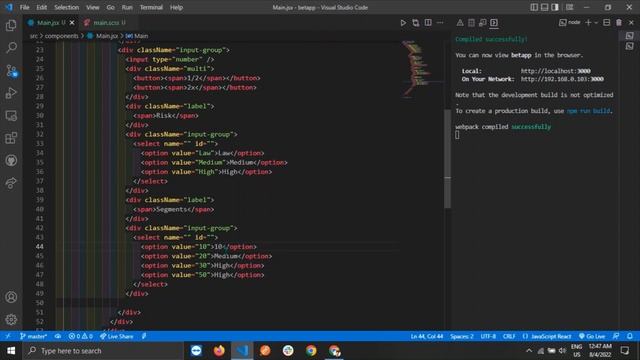Open the editor More Actions ellipsis

pyautogui.click(x=440, y=23)
